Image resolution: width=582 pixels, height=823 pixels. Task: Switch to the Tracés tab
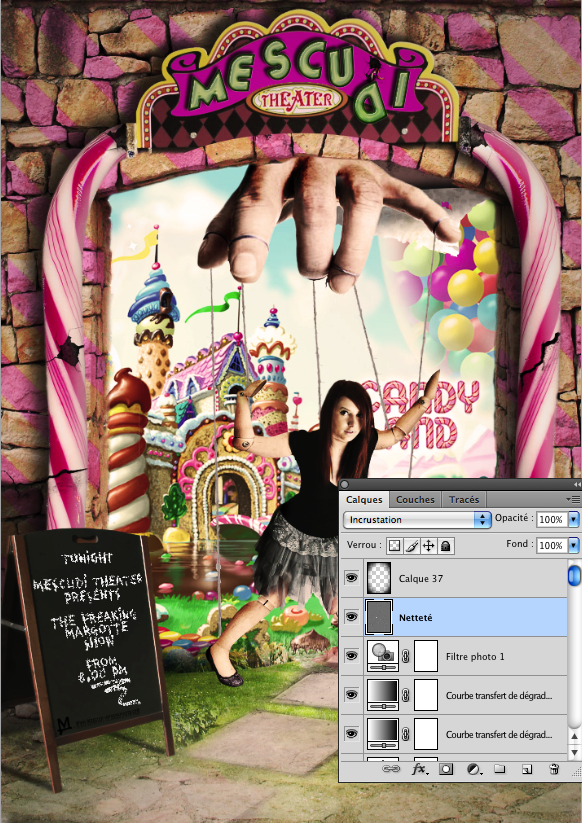pyautogui.click(x=464, y=500)
